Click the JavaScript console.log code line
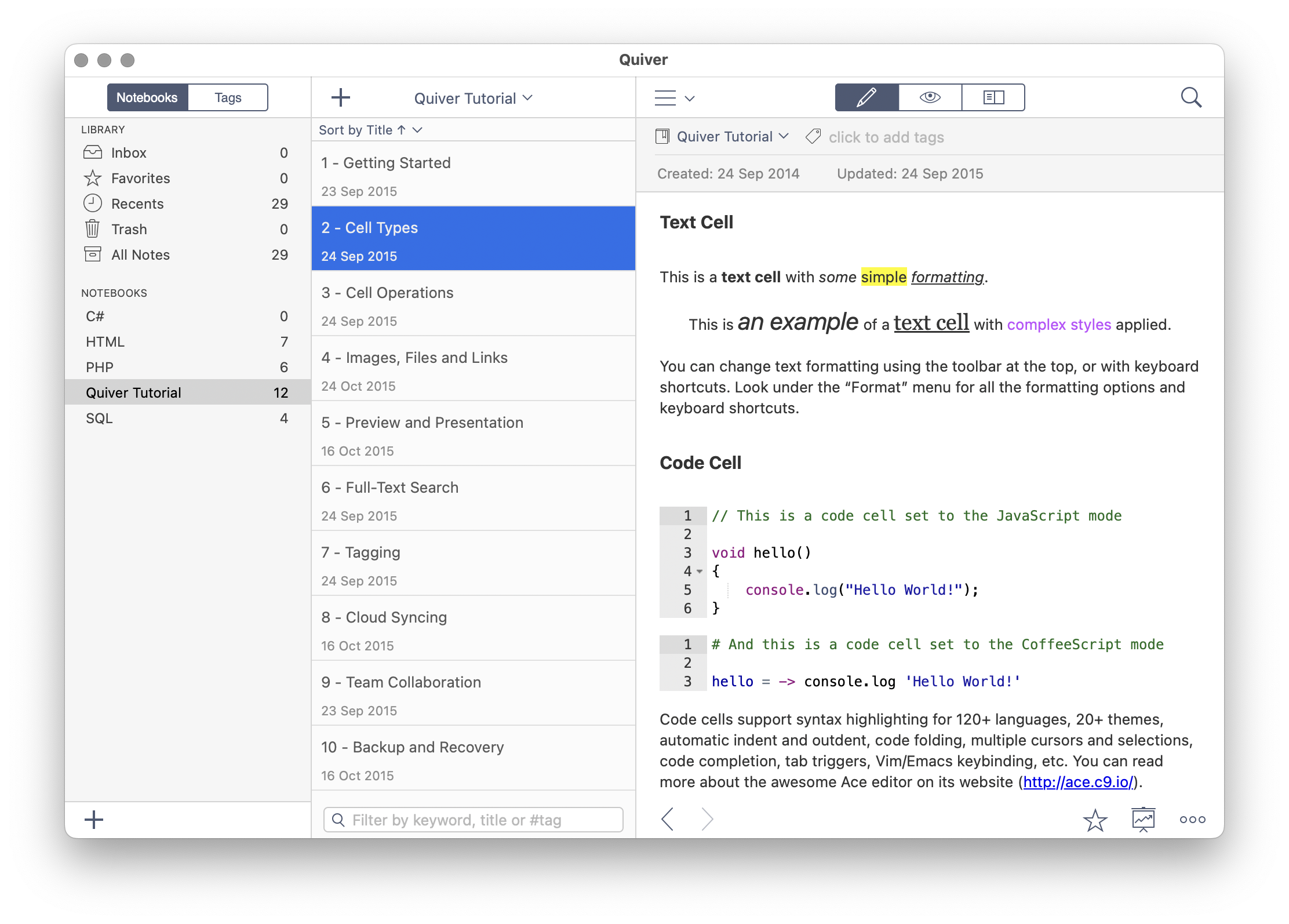 [861, 590]
